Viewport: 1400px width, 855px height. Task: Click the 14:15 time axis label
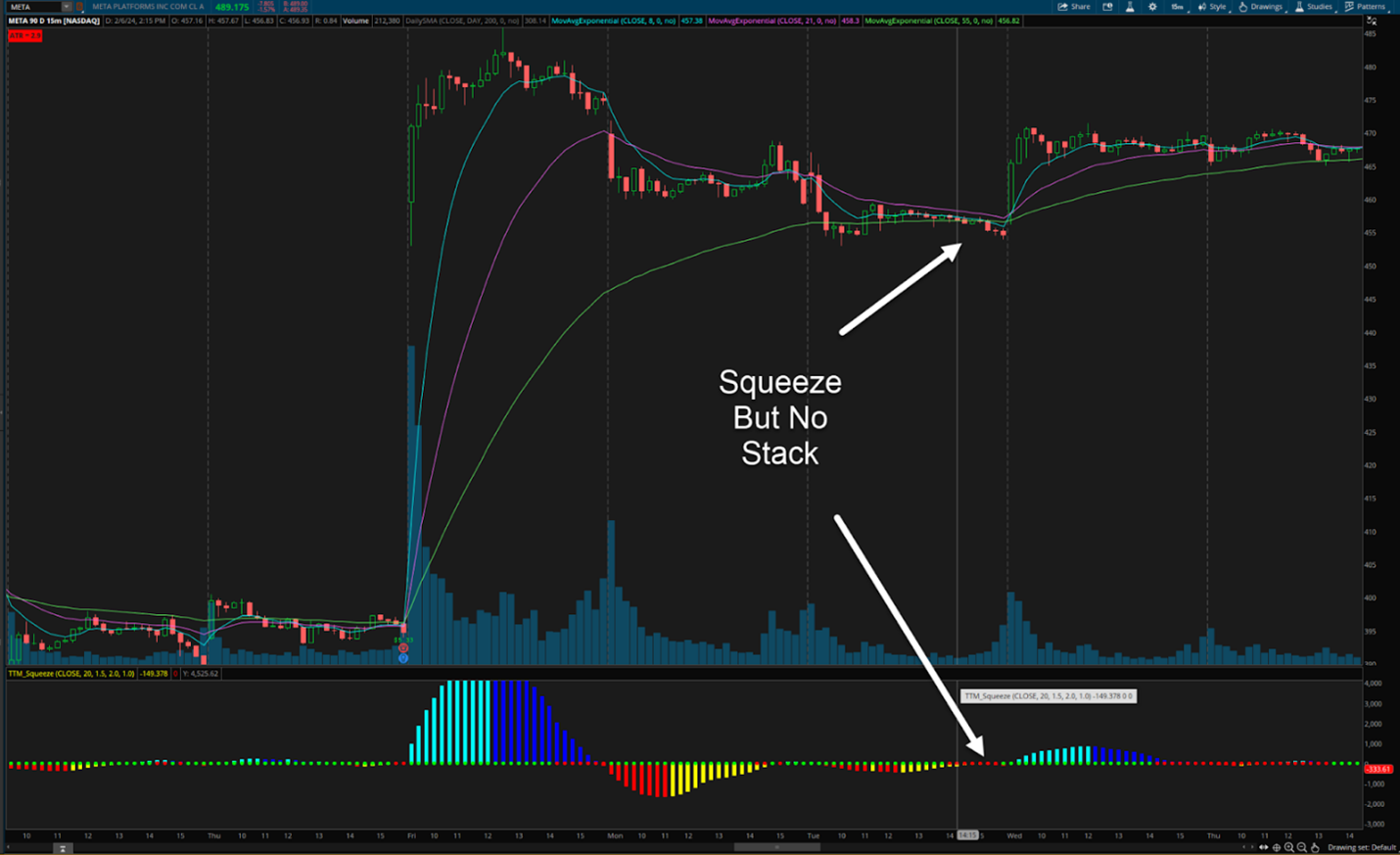(x=967, y=835)
